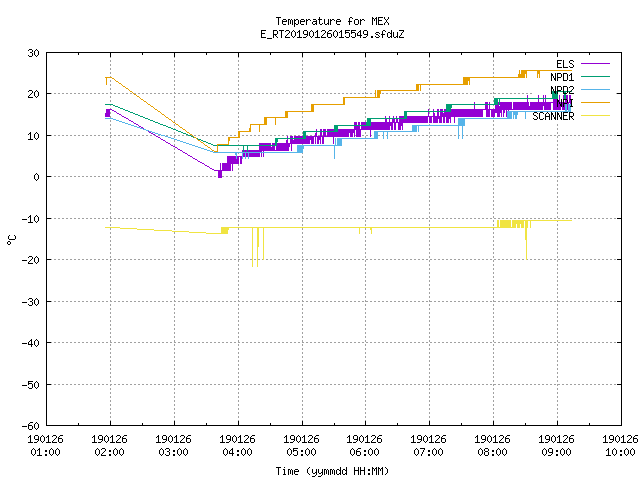Click the y-axis tick label -20
The height and width of the screenshot is (480, 640).
(31, 260)
